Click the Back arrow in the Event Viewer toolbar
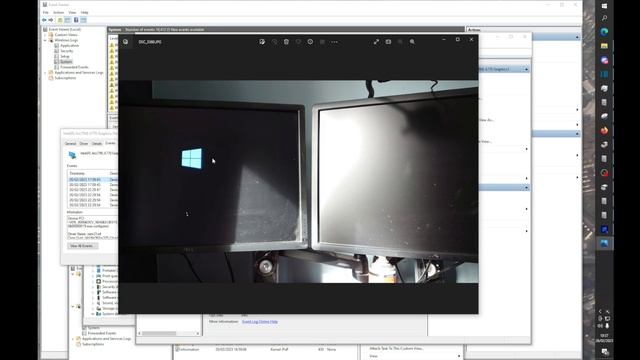640x360 pixels. [x=44, y=20]
